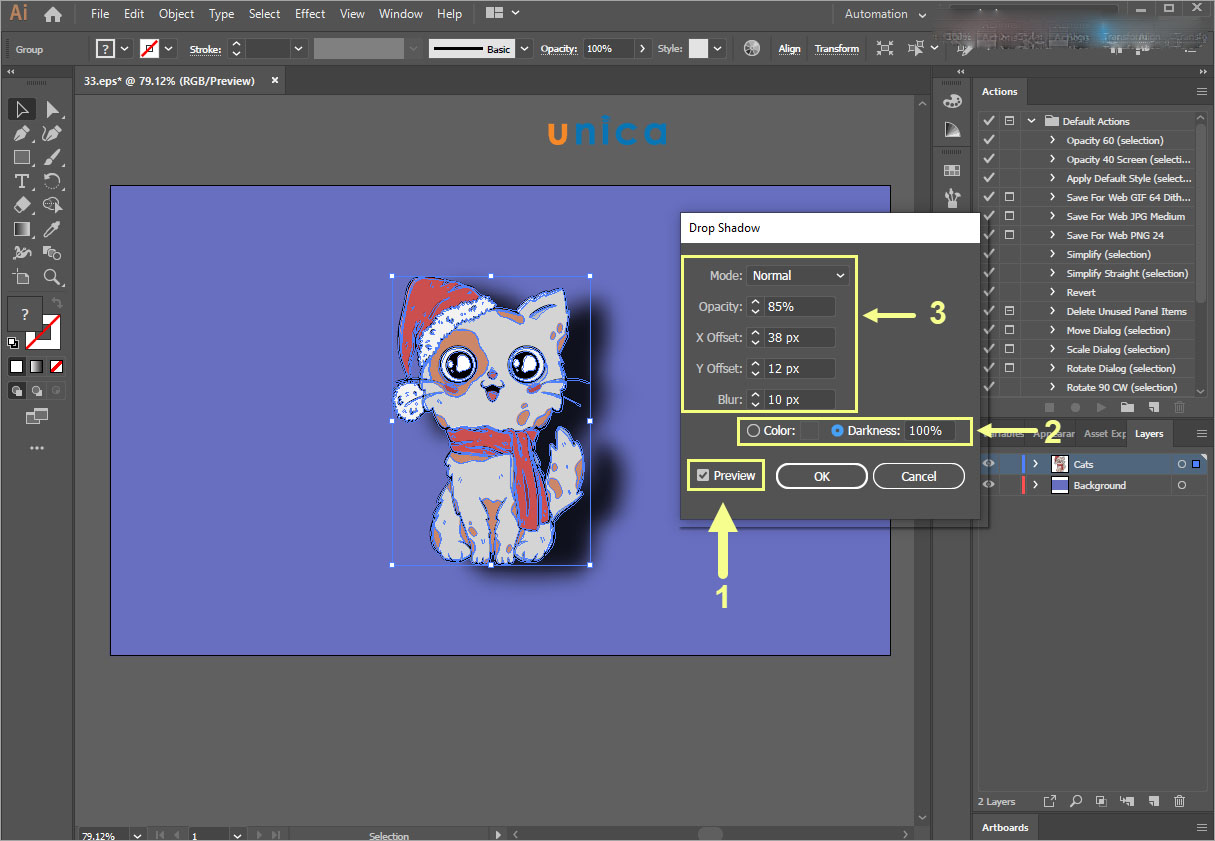Viewport: 1215px width, 841px height.
Task: Select the Direct Selection tool
Action: click(52, 109)
